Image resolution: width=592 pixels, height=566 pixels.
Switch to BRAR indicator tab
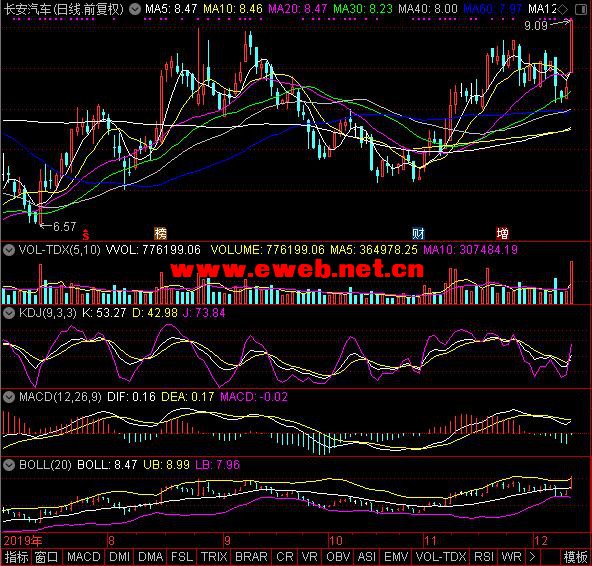coord(251,557)
